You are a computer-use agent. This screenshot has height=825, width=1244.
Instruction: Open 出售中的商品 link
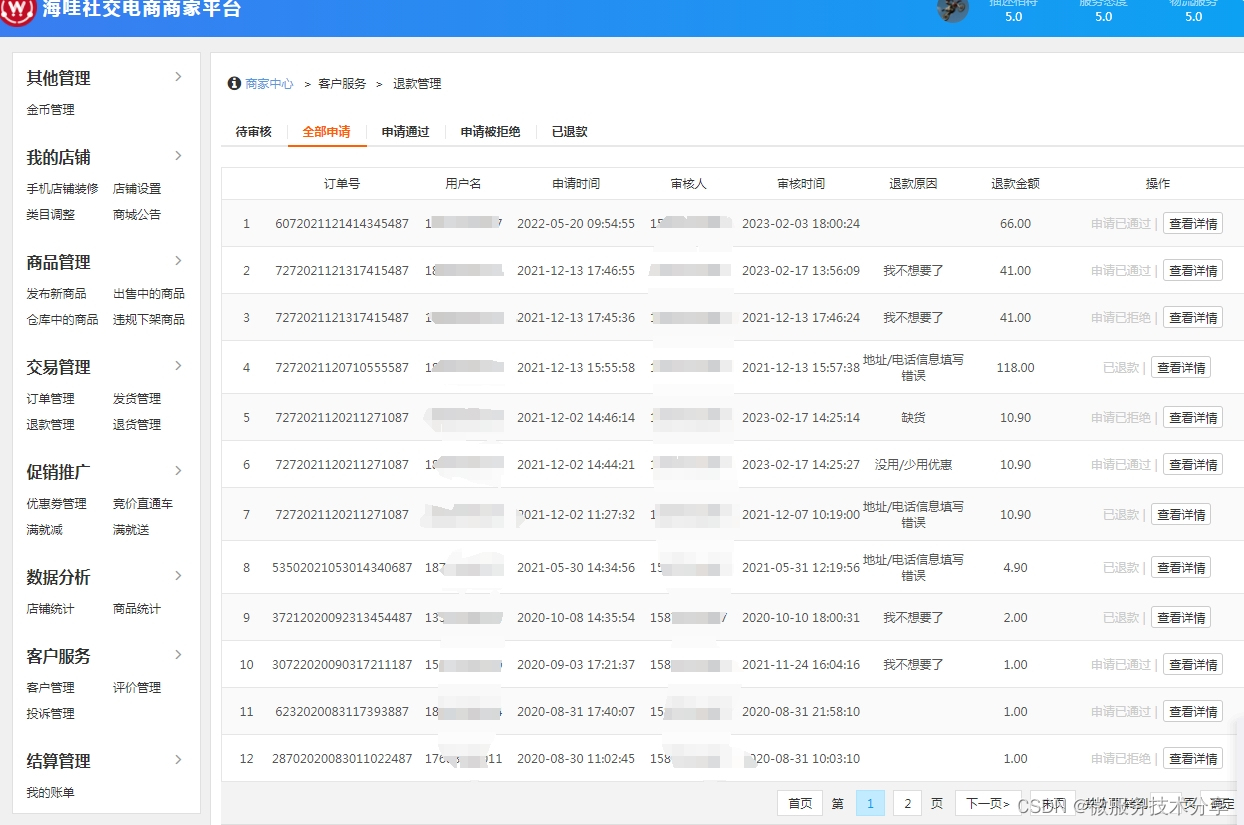tap(149, 294)
